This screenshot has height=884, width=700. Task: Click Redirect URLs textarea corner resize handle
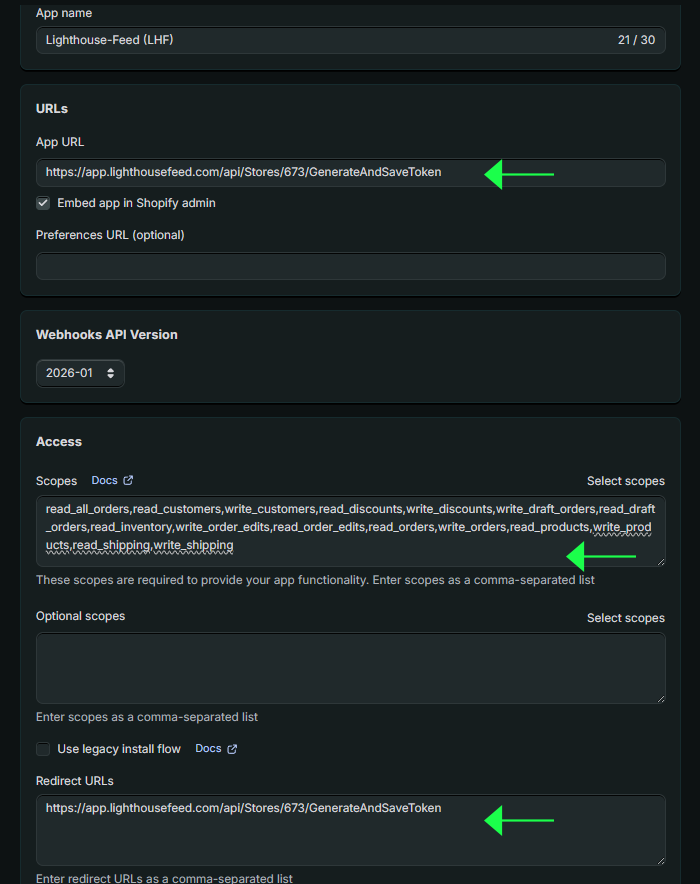click(661, 860)
